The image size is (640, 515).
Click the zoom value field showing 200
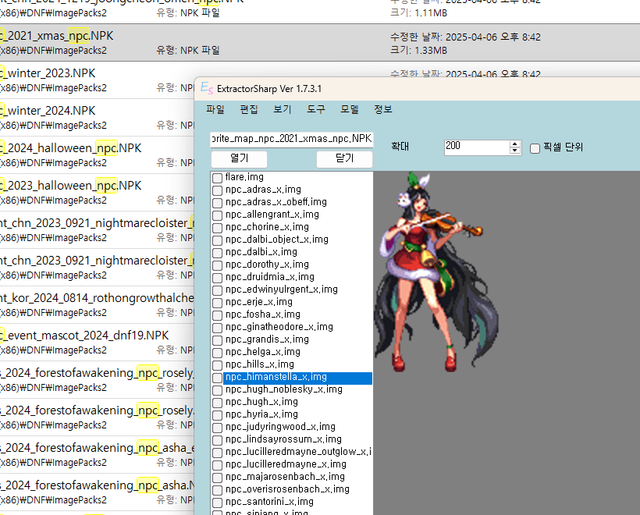(x=475, y=147)
